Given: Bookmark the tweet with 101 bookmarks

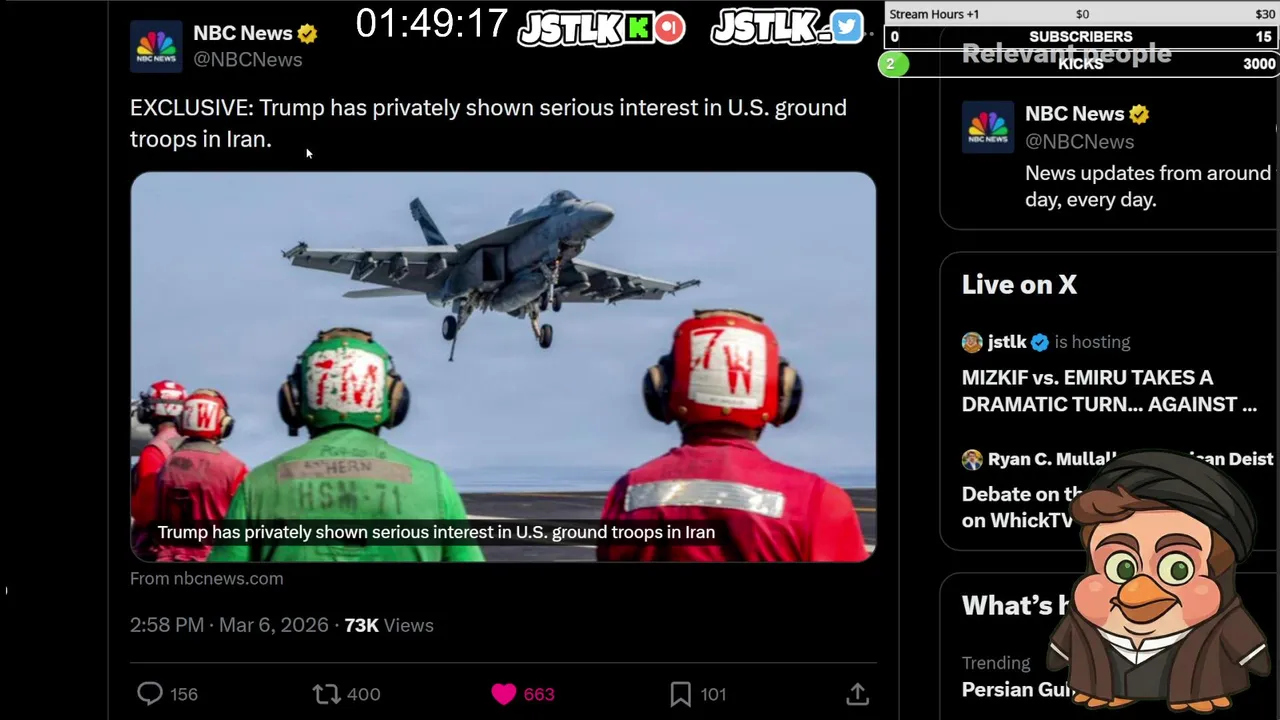Looking at the screenshot, I should coord(681,694).
